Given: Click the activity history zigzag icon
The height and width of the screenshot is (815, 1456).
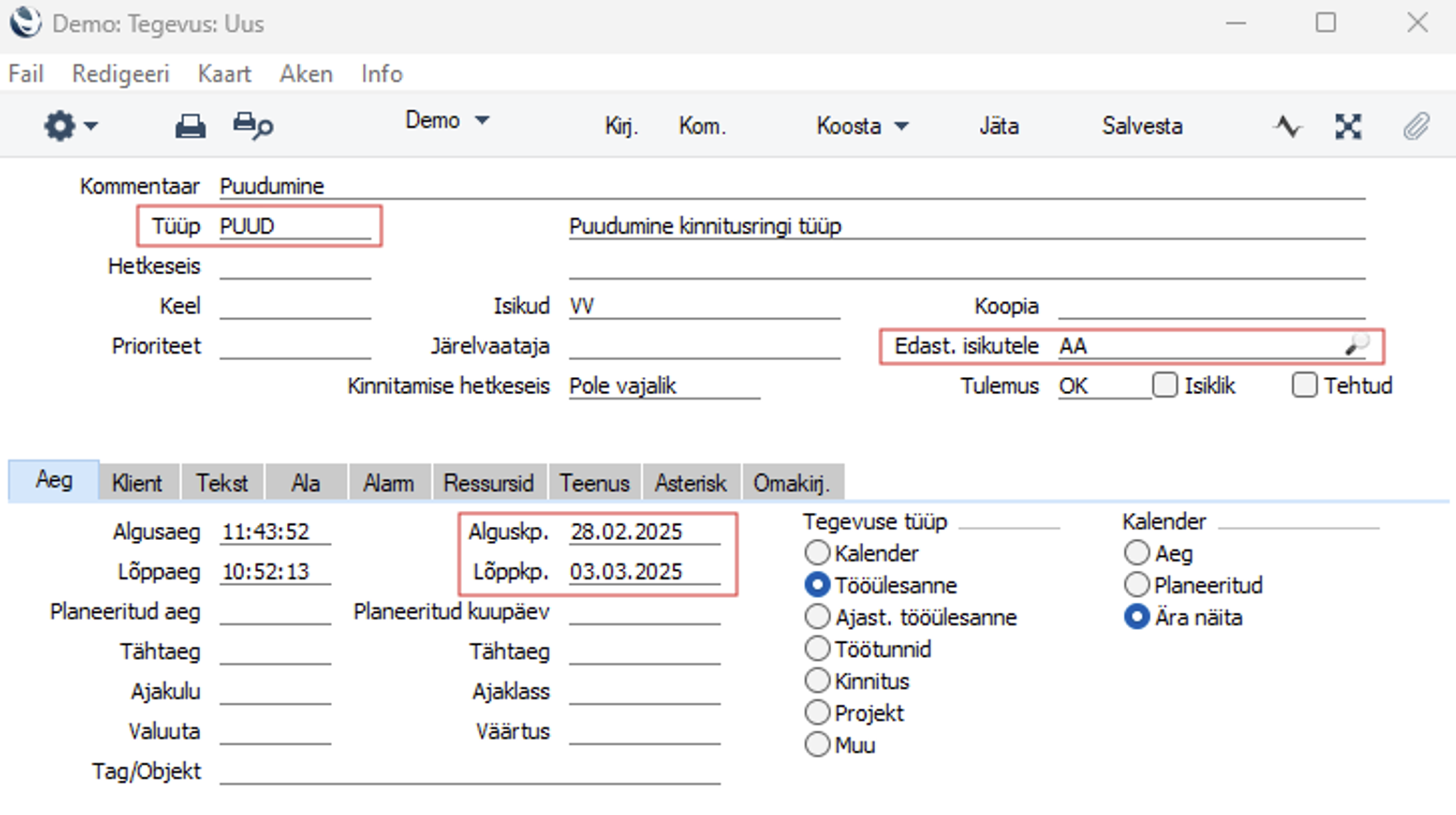Looking at the screenshot, I should pyautogui.click(x=1287, y=126).
